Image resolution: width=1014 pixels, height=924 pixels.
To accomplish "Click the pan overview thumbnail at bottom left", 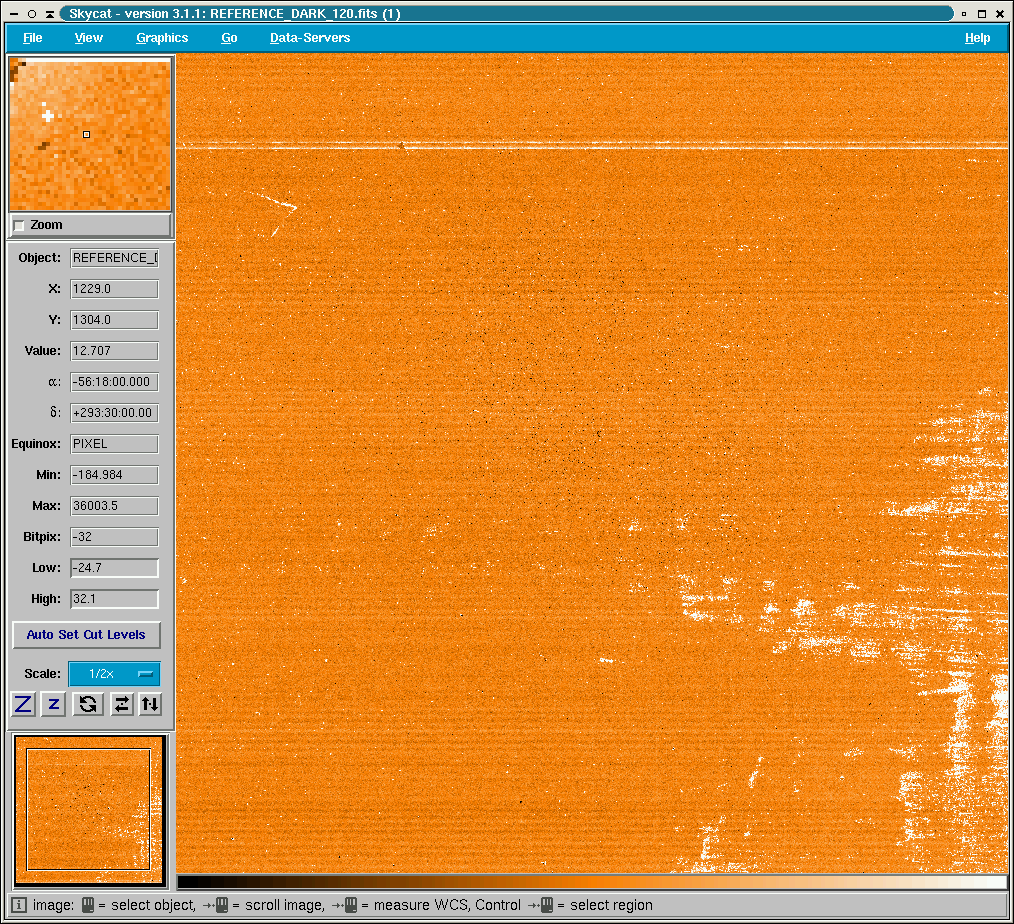I will (x=88, y=809).
